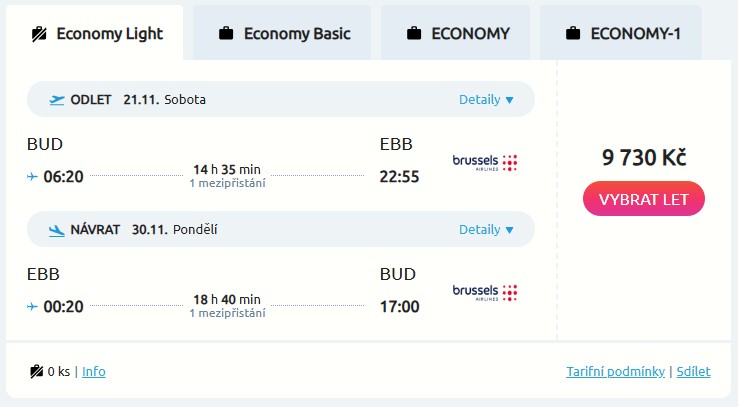Click the return flight 1 mezipřistání text
Screen dimensions: 738x407
pyautogui.click(x=227, y=313)
